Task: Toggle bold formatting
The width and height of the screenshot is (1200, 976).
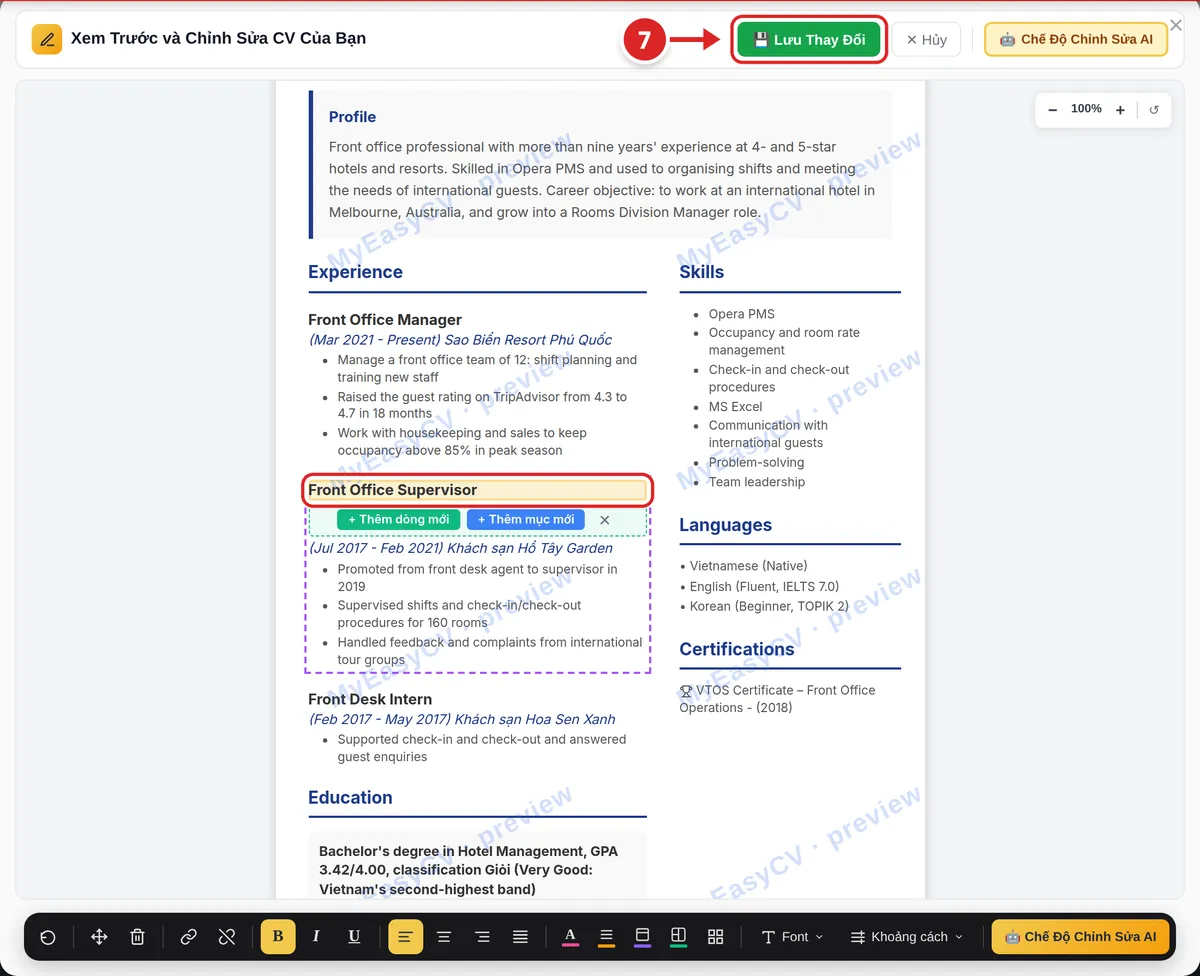Action: pyautogui.click(x=278, y=937)
